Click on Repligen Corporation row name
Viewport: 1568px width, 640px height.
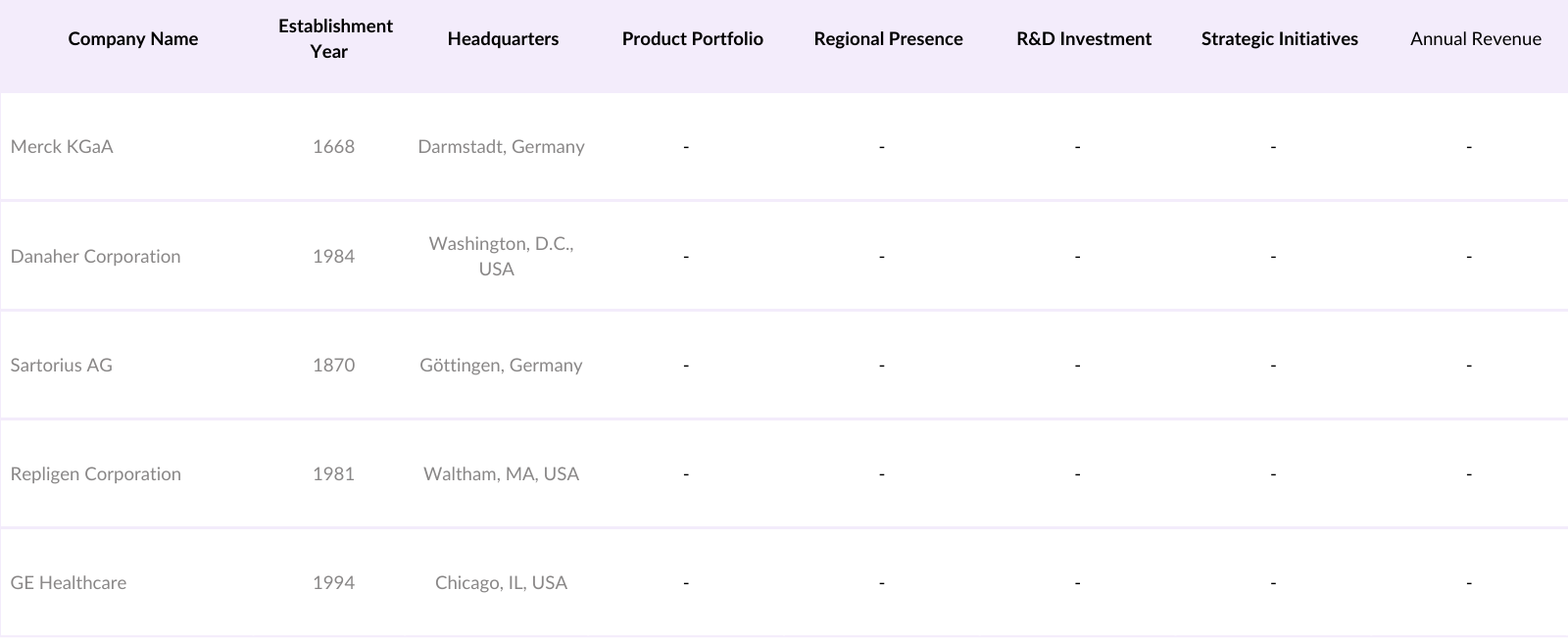coord(95,474)
